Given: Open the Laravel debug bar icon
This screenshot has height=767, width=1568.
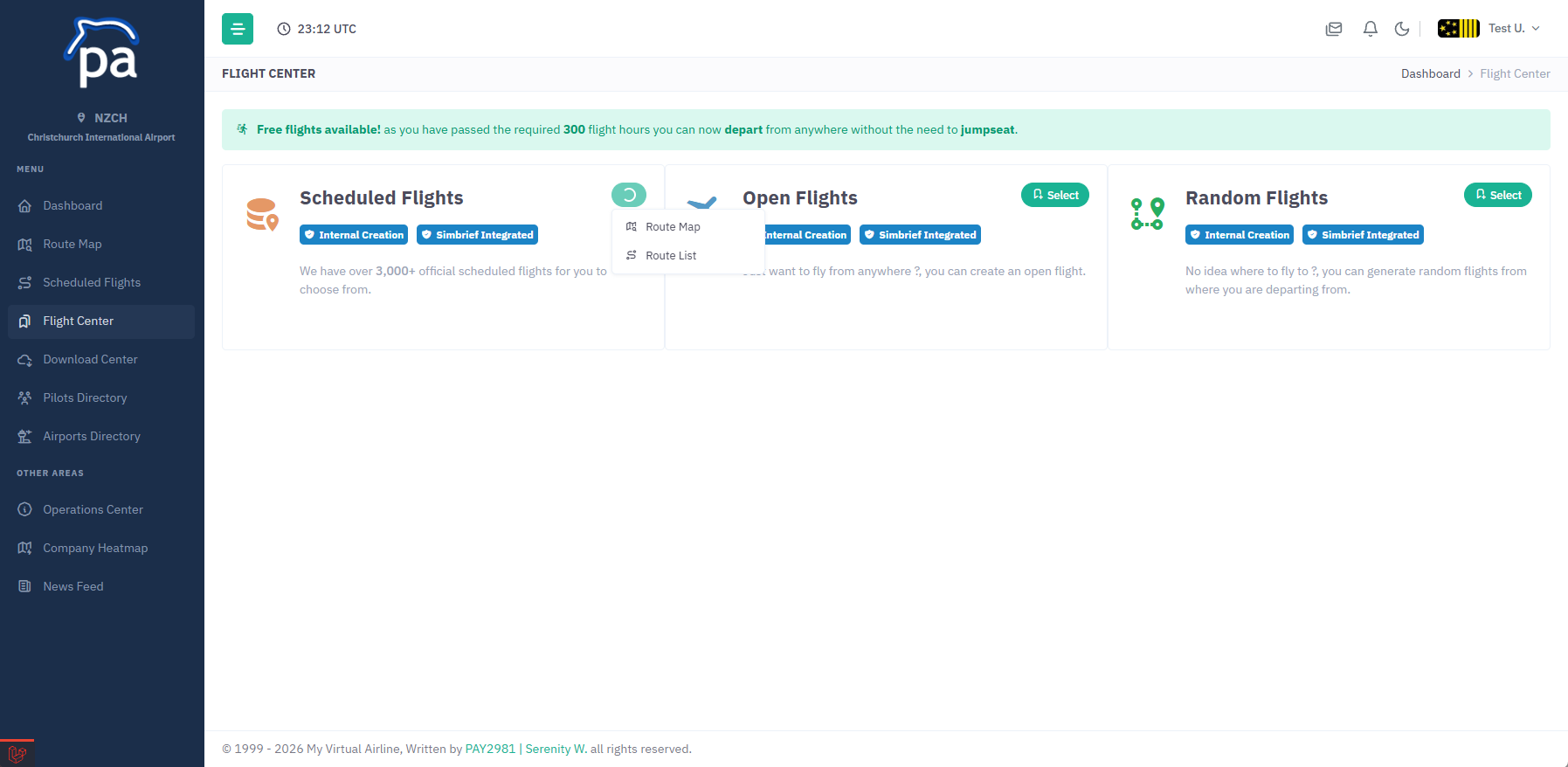Looking at the screenshot, I should tap(17, 753).
